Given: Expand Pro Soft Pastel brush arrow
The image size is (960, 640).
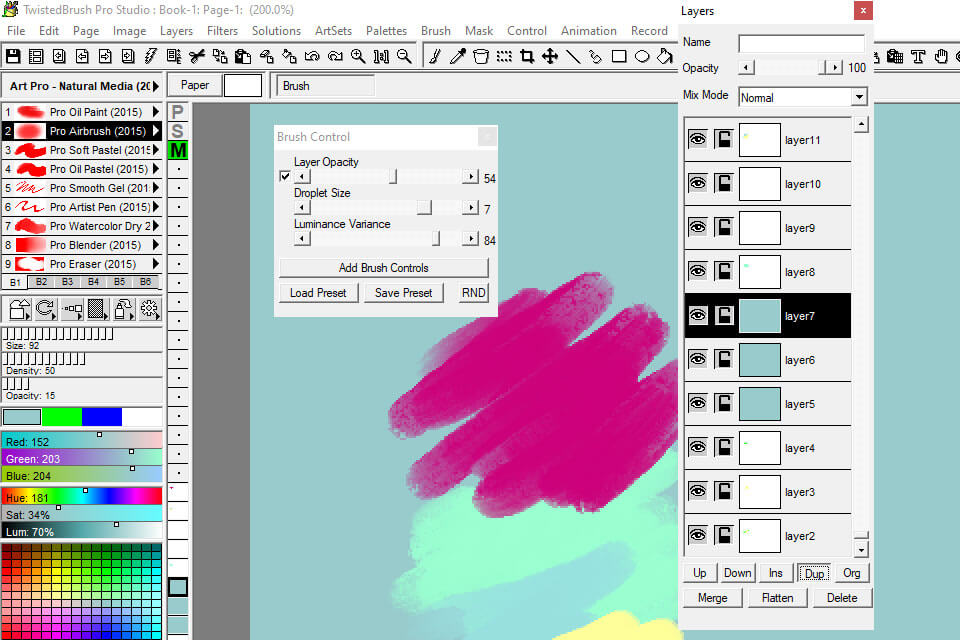Looking at the screenshot, I should point(156,150).
